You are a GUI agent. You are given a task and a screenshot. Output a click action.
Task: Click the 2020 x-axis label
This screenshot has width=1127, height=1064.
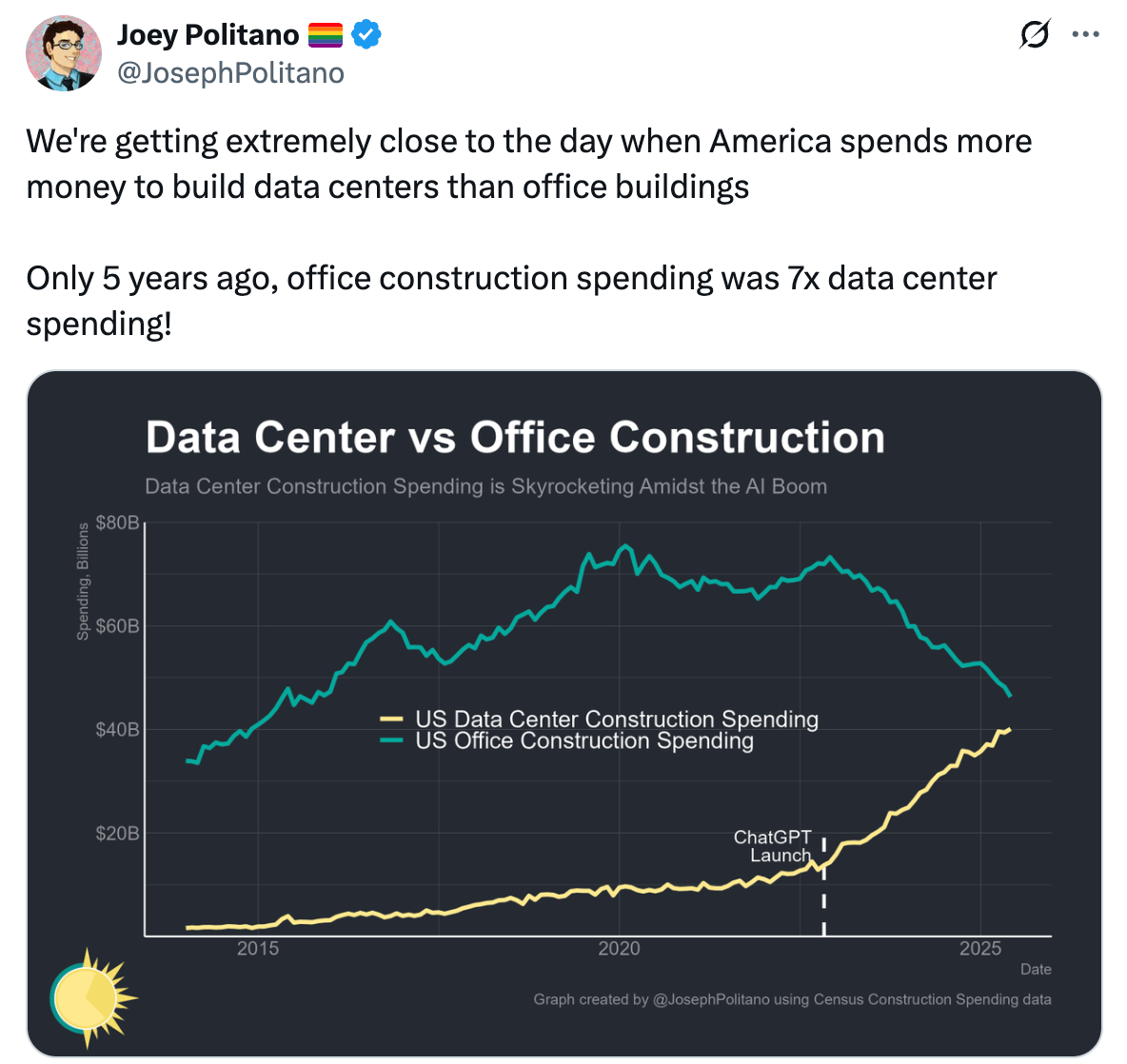(x=619, y=948)
